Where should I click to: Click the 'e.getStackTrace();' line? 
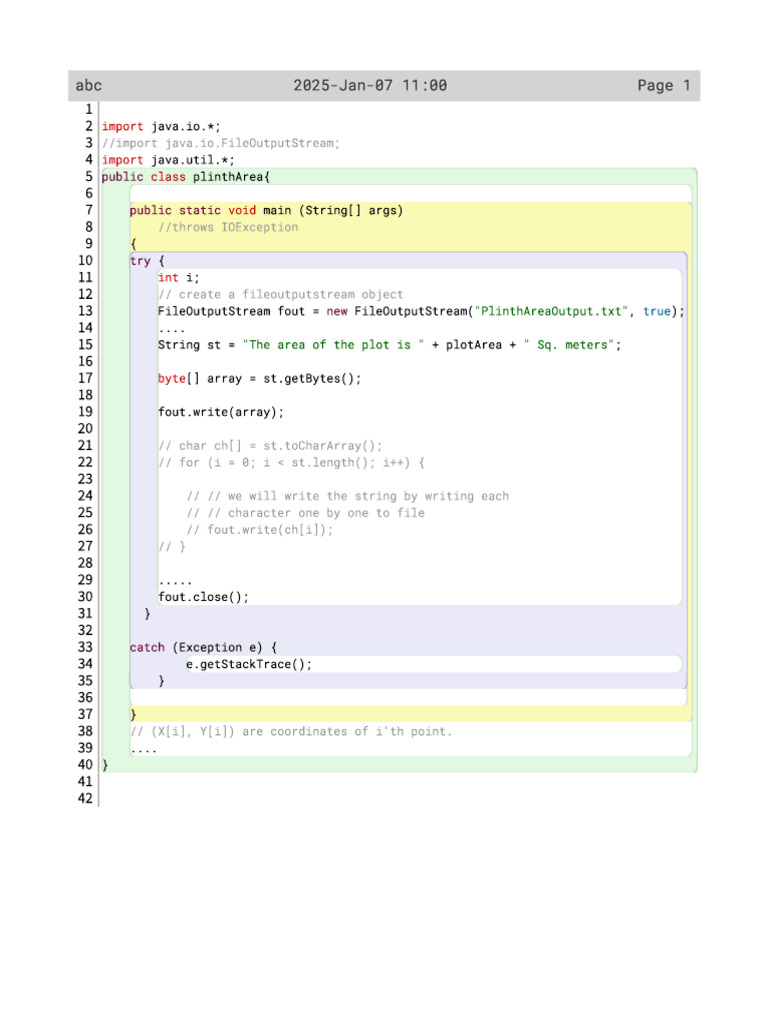click(249, 664)
